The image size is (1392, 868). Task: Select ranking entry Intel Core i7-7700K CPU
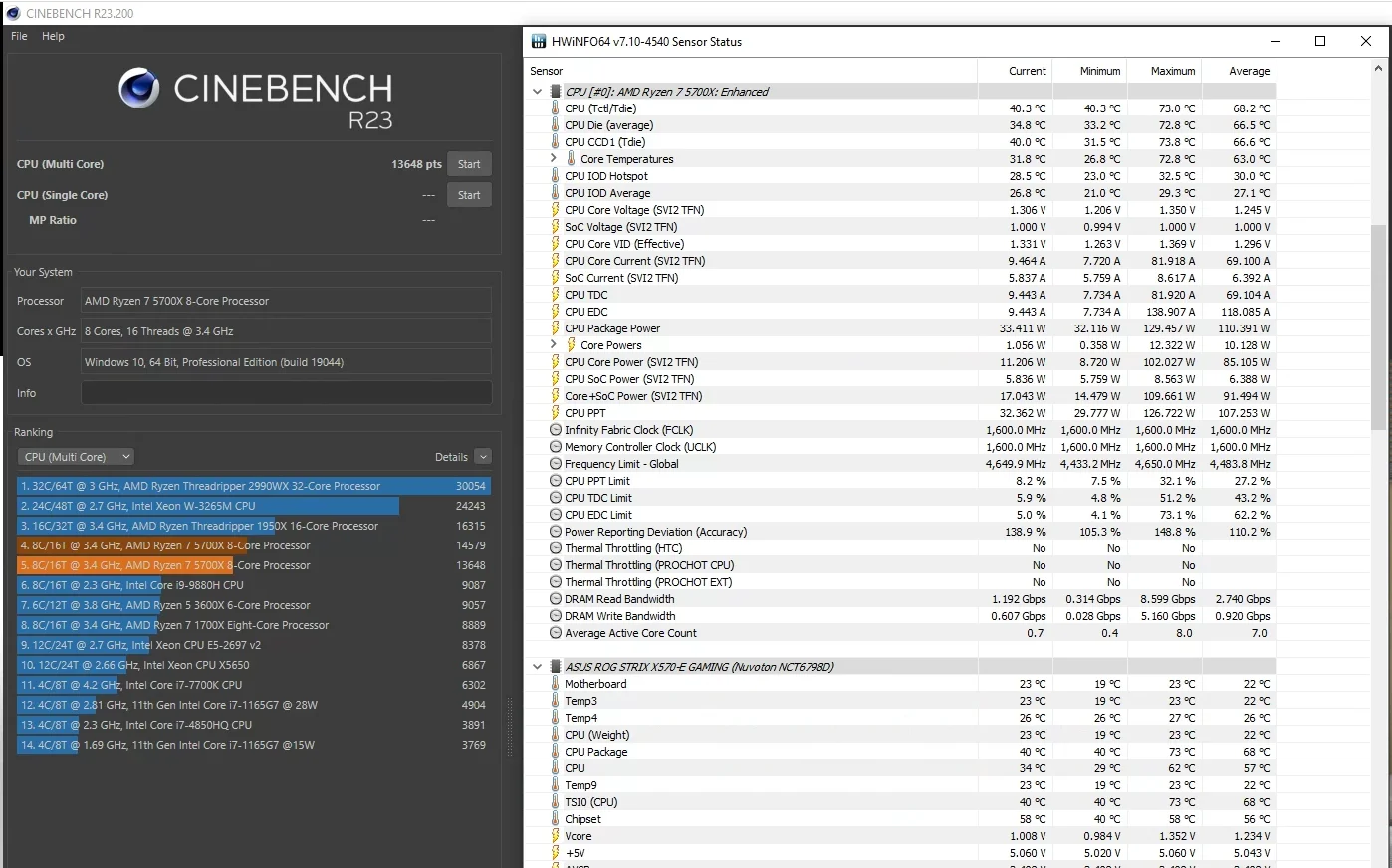point(254,685)
